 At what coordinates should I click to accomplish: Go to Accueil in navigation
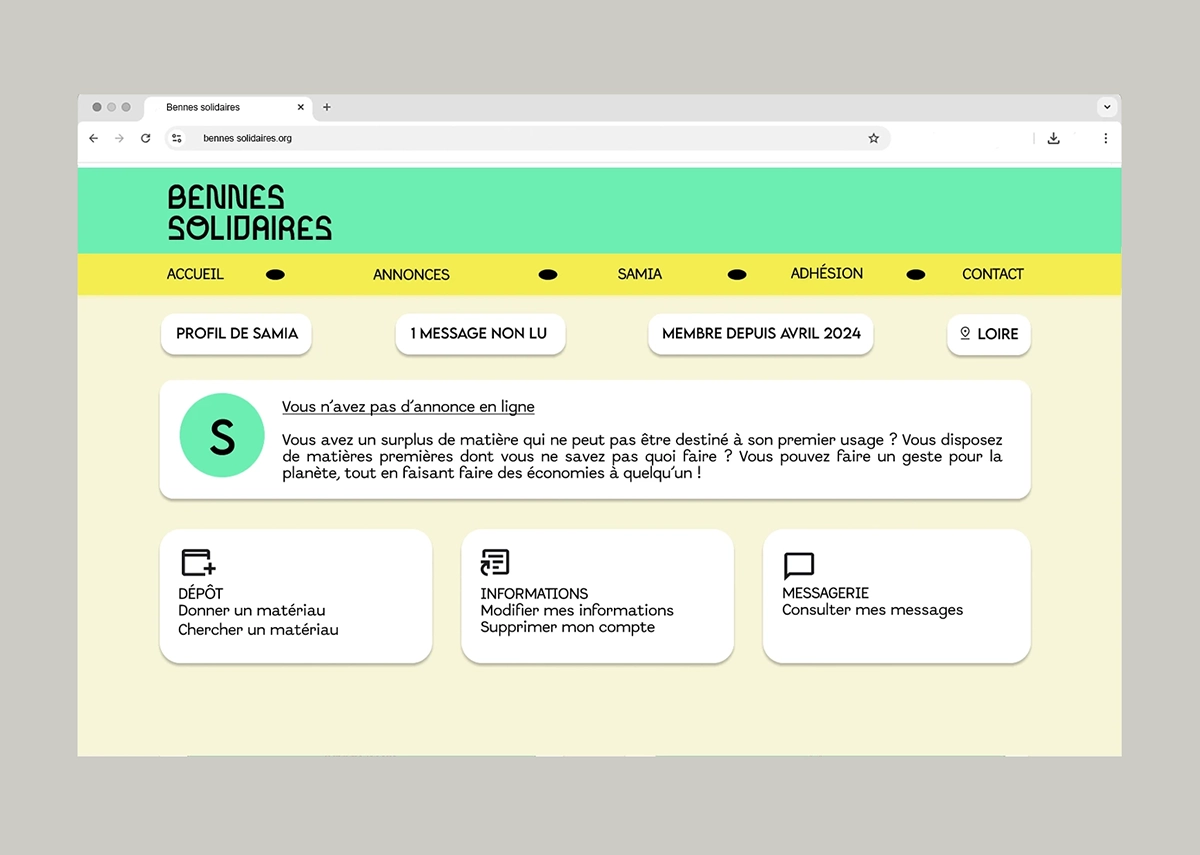(195, 274)
